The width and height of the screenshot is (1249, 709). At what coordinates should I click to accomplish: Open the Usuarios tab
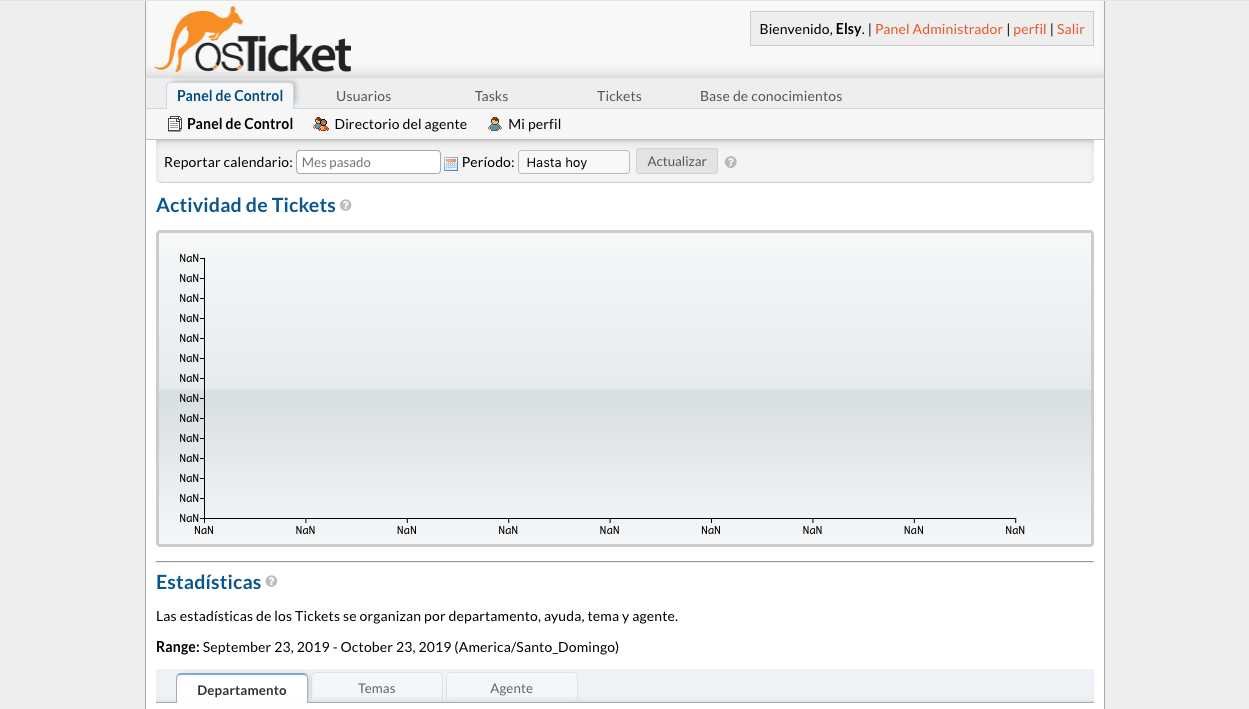pyautogui.click(x=363, y=96)
